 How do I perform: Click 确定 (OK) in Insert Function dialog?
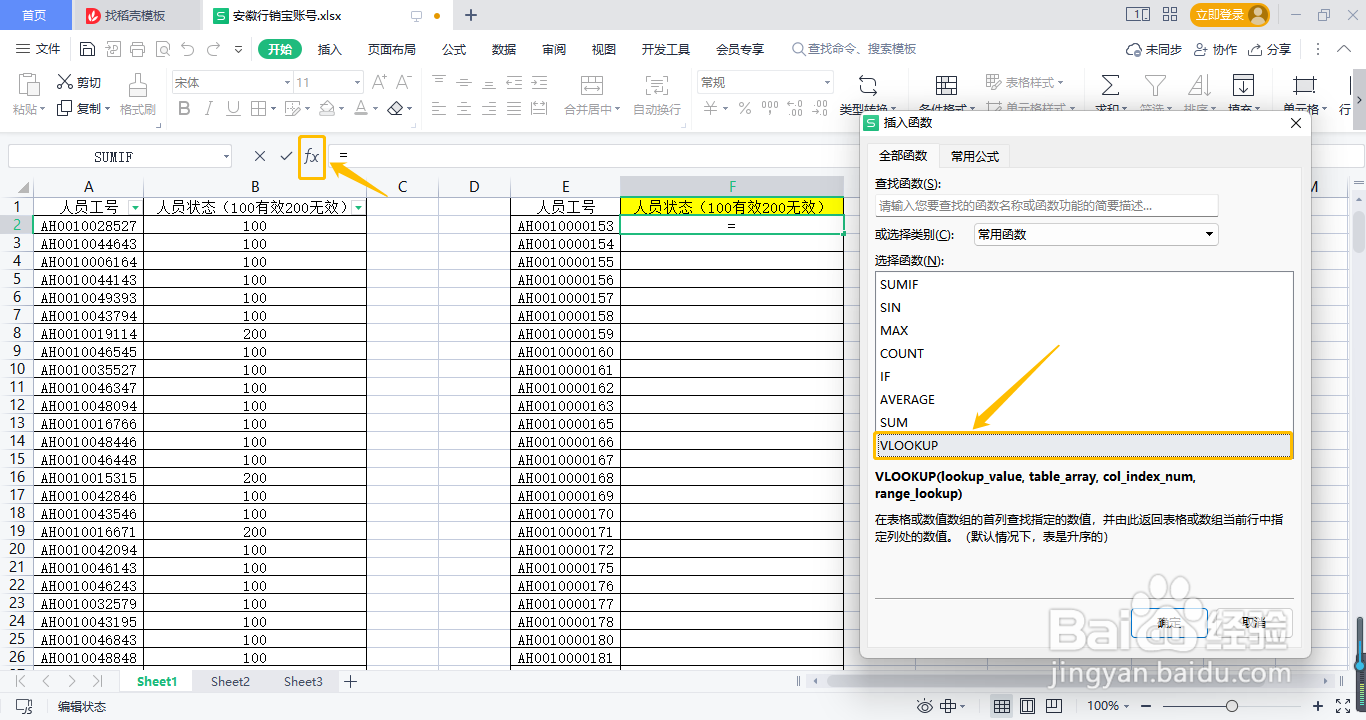pos(1169,622)
